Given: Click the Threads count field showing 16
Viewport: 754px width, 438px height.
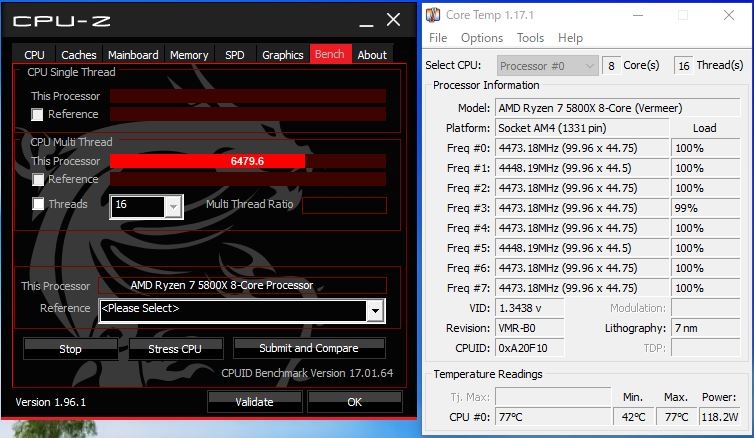Looking at the screenshot, I should pyautogui.click(x=684, y=65).
